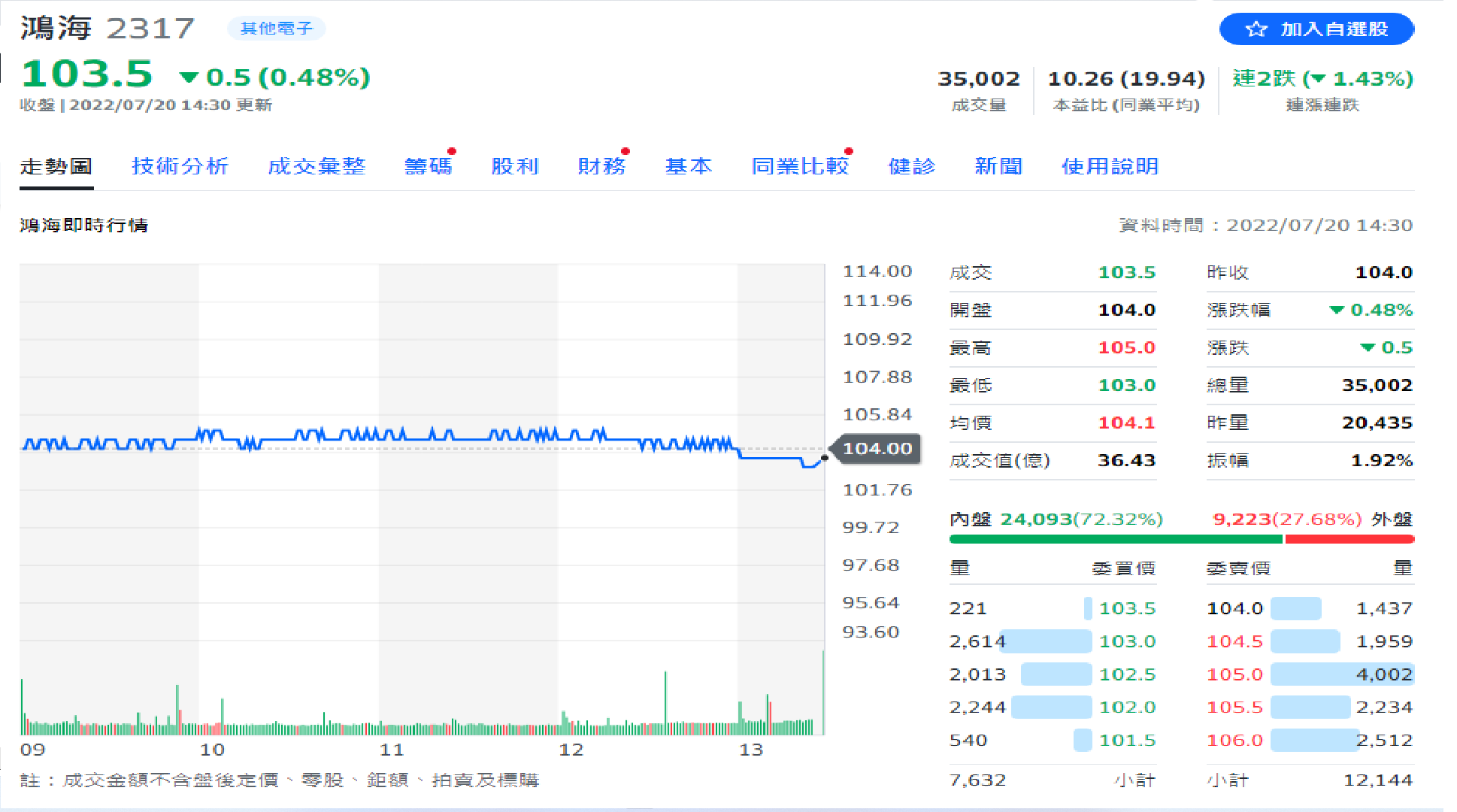The height and width of the screenshot is (812, 1457).
Task: Select the 股利 tab
Action: 515,166
